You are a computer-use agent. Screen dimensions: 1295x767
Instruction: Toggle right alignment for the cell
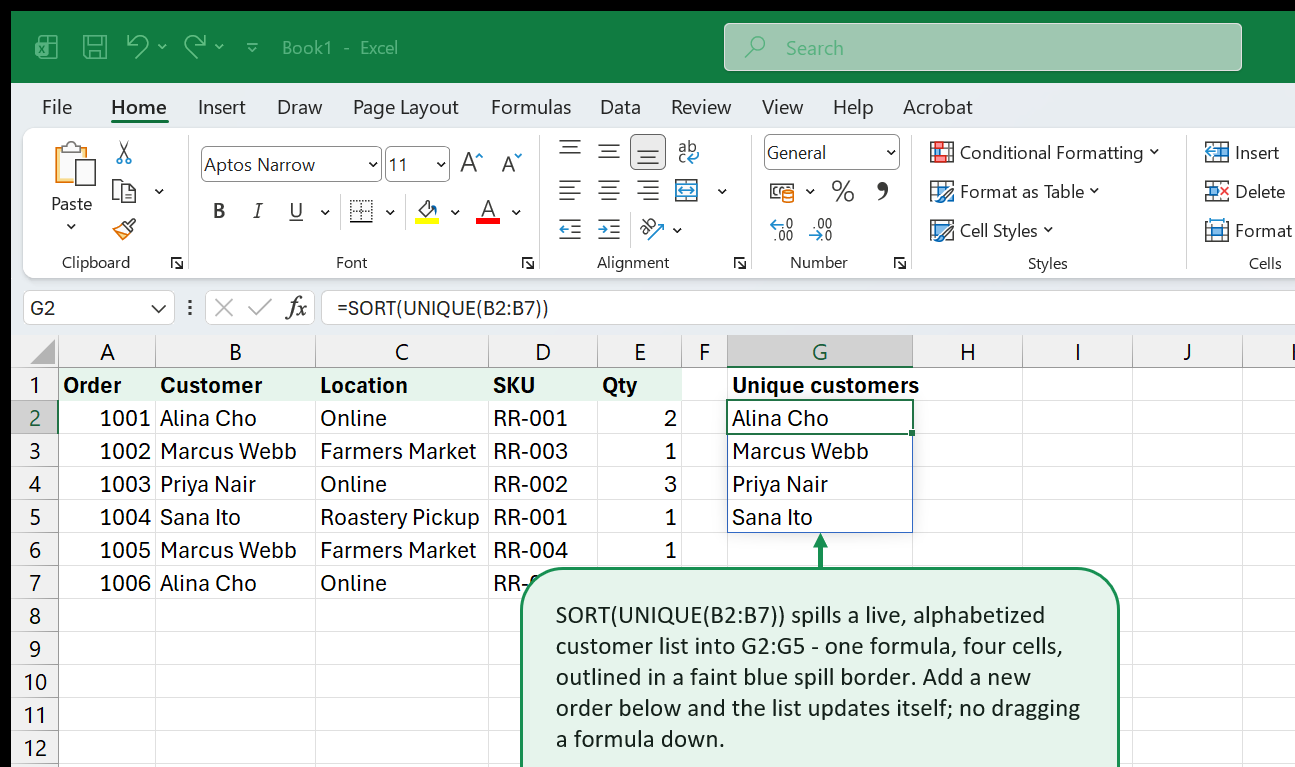pyautogui.click(x=648, y=190)
